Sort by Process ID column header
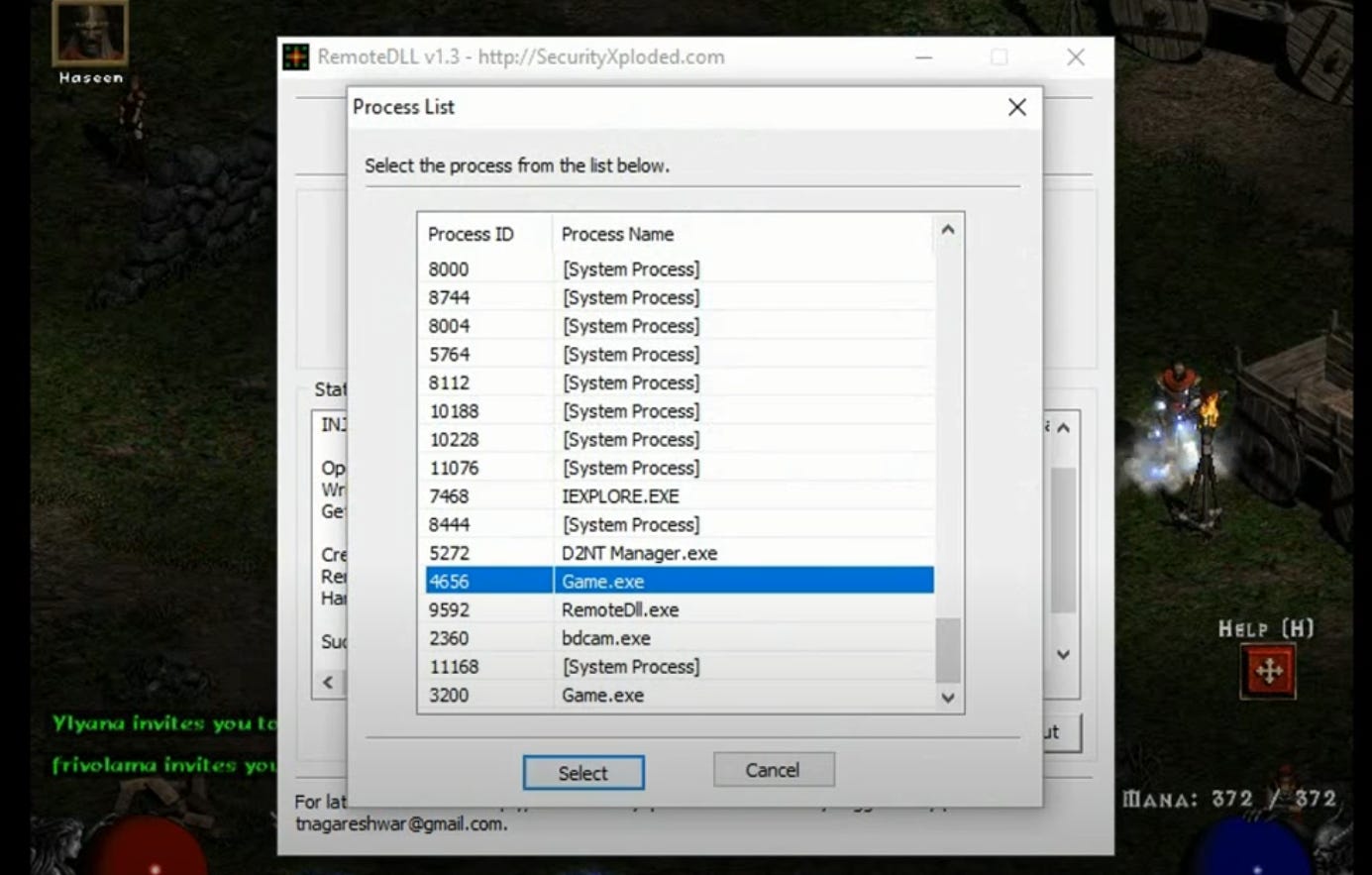 485,234
